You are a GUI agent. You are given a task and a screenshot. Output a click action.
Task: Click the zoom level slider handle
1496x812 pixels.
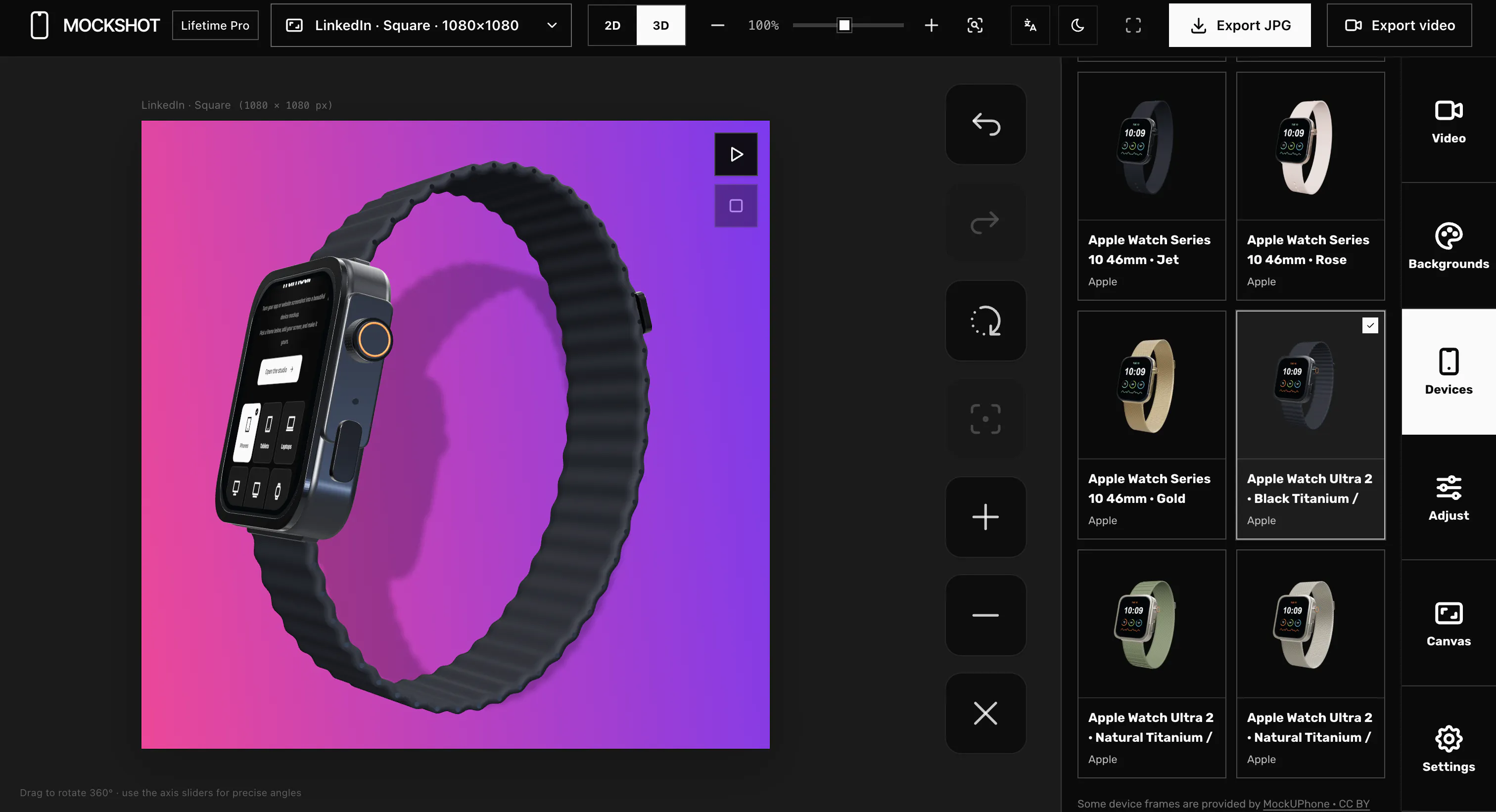[x=844, y=25]
